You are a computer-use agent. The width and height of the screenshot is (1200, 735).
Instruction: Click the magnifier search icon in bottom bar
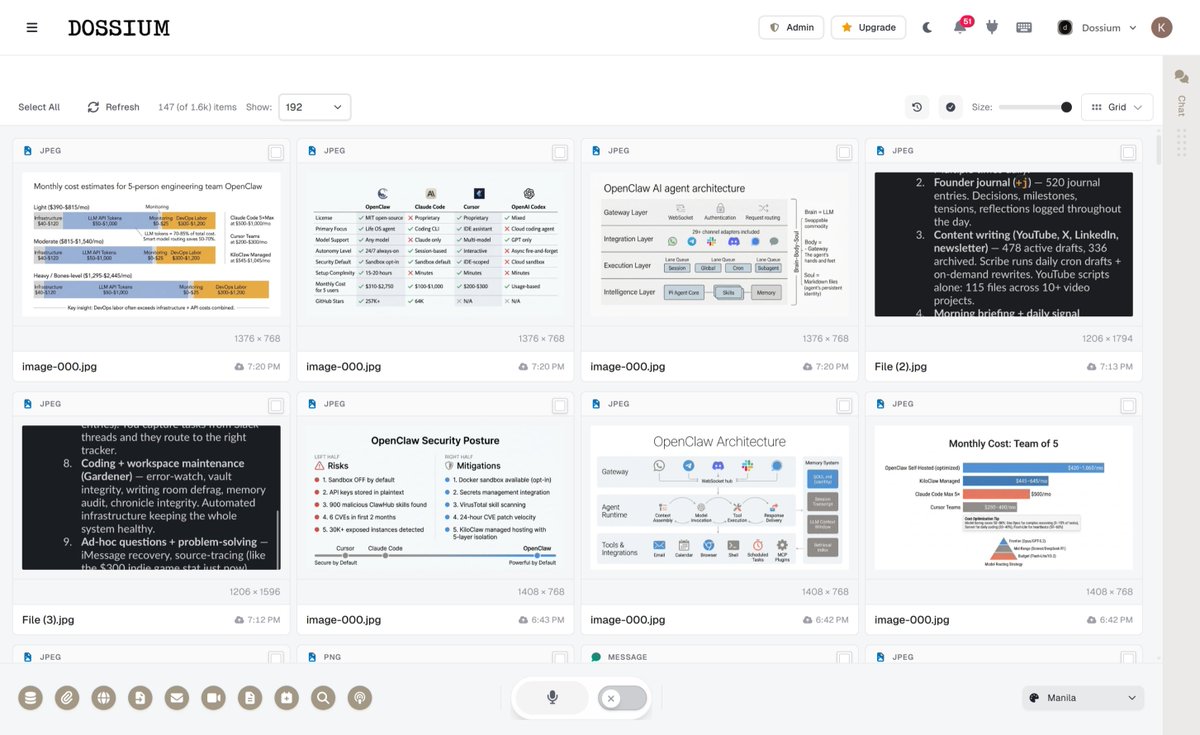[x=323, y=698]
